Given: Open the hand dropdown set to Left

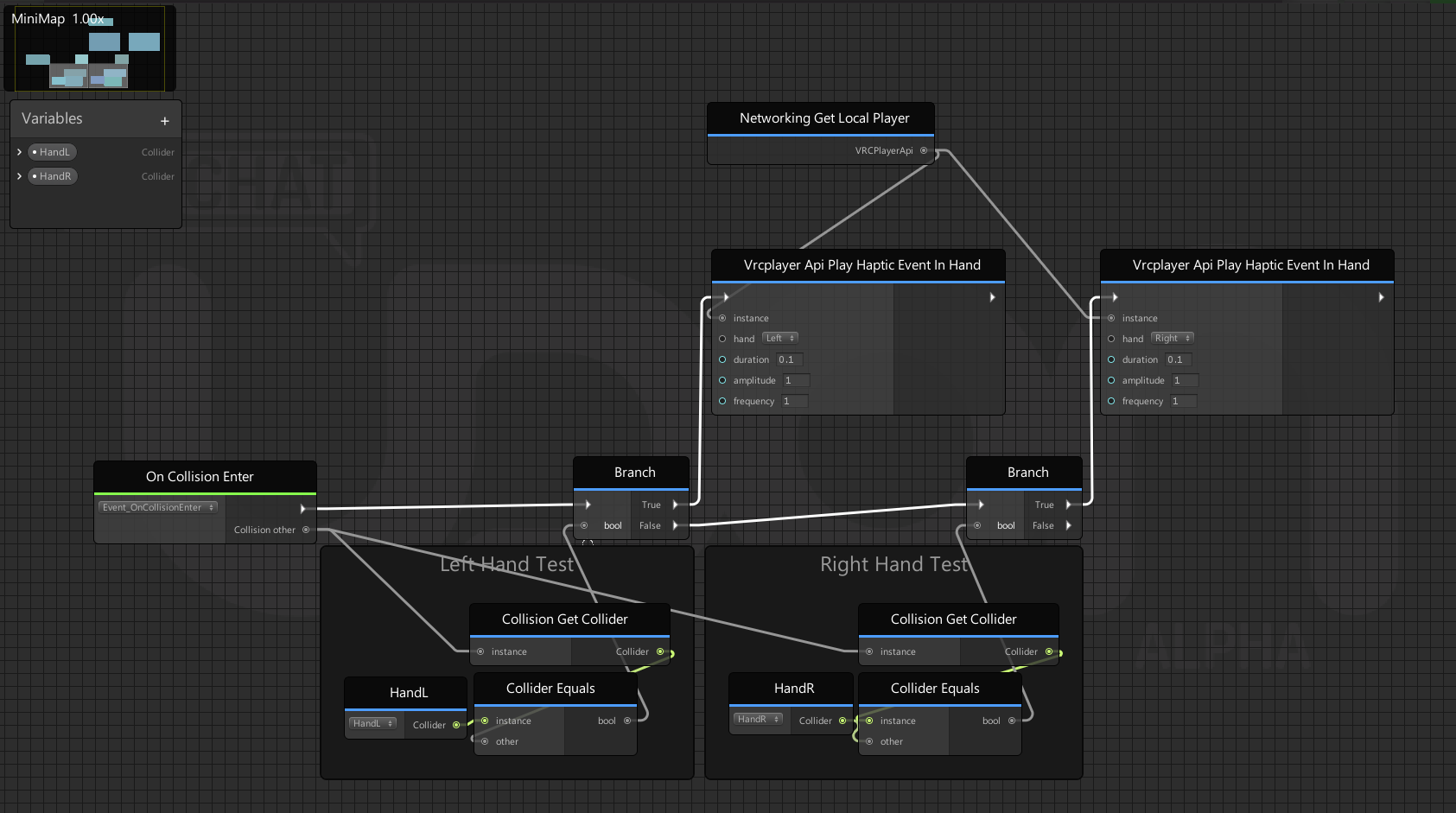Looking at the screenshot, I should click(780, 339).
